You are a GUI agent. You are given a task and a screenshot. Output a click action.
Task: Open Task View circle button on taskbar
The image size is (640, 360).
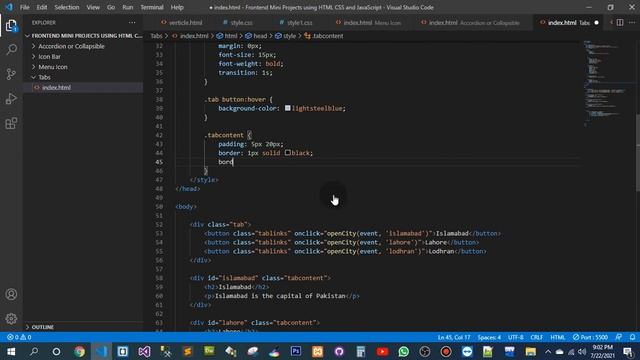[x=56, y=351]
